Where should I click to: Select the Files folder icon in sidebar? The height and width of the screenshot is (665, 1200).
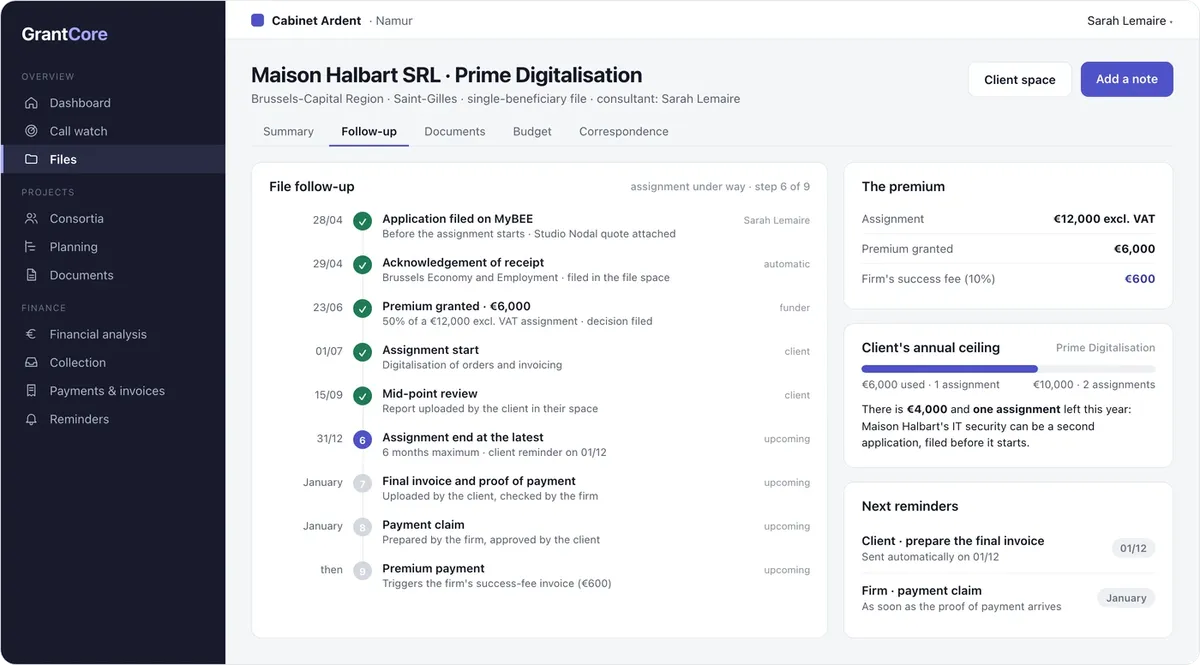[x=31, y=159]
